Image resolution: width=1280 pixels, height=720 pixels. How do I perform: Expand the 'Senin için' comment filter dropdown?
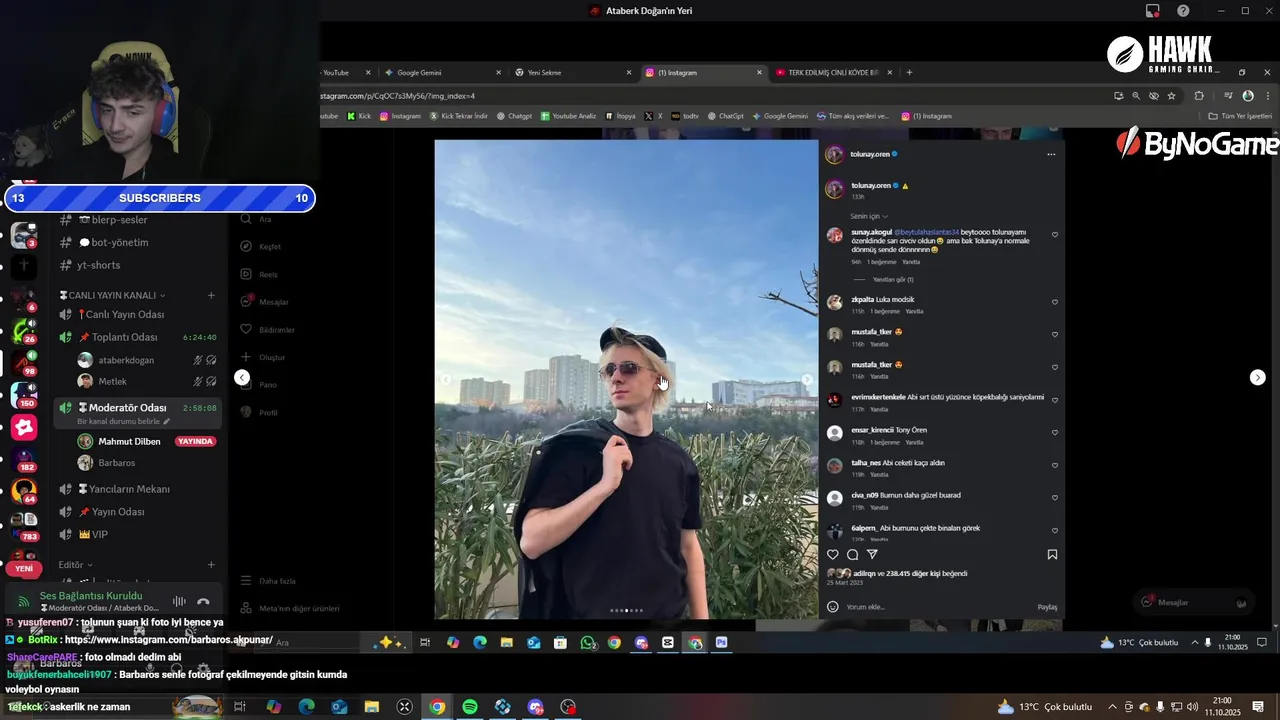(x=869, y=216)
